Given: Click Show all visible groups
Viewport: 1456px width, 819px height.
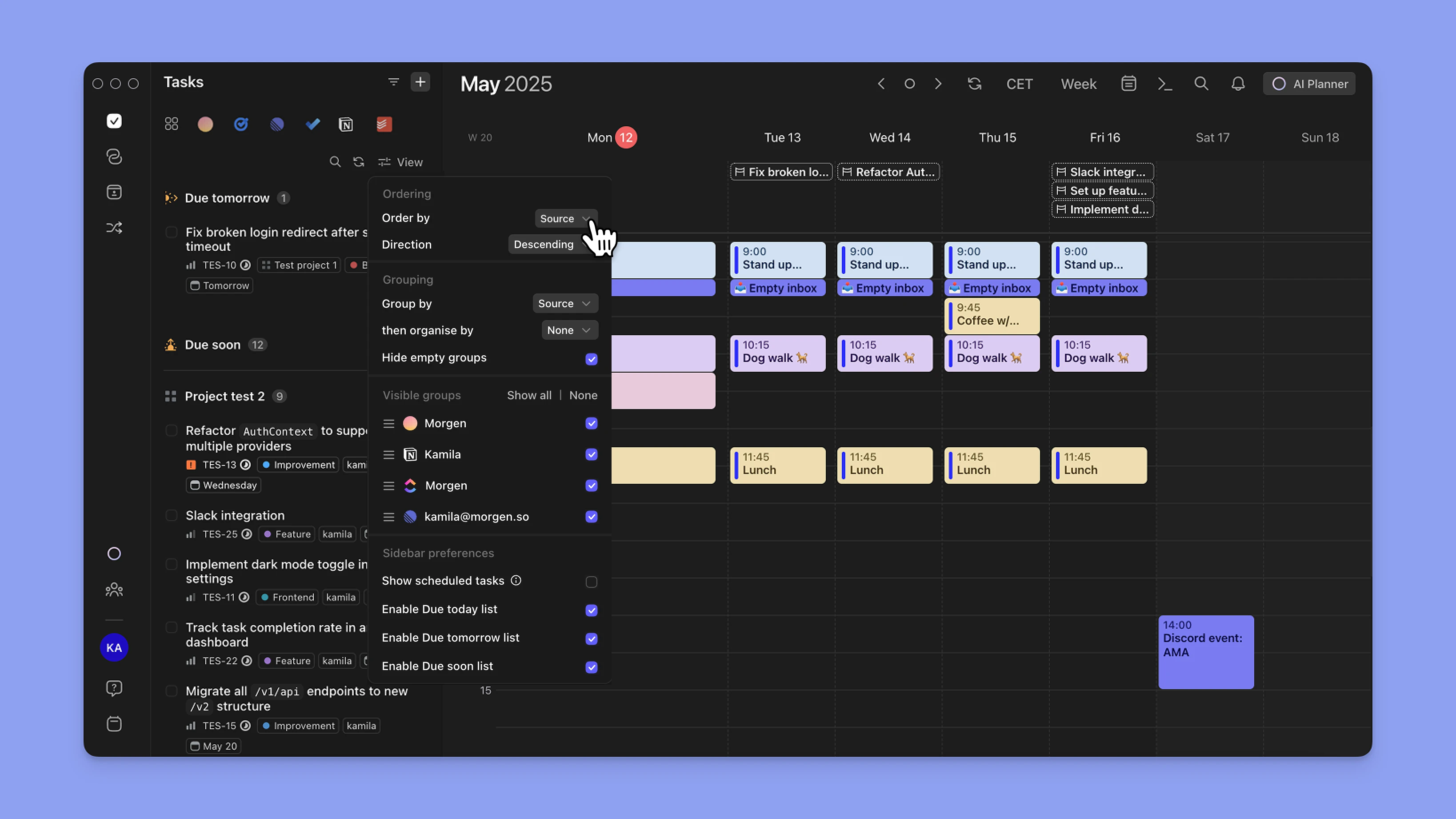Looking at the screenshot, I should point(528,395).
